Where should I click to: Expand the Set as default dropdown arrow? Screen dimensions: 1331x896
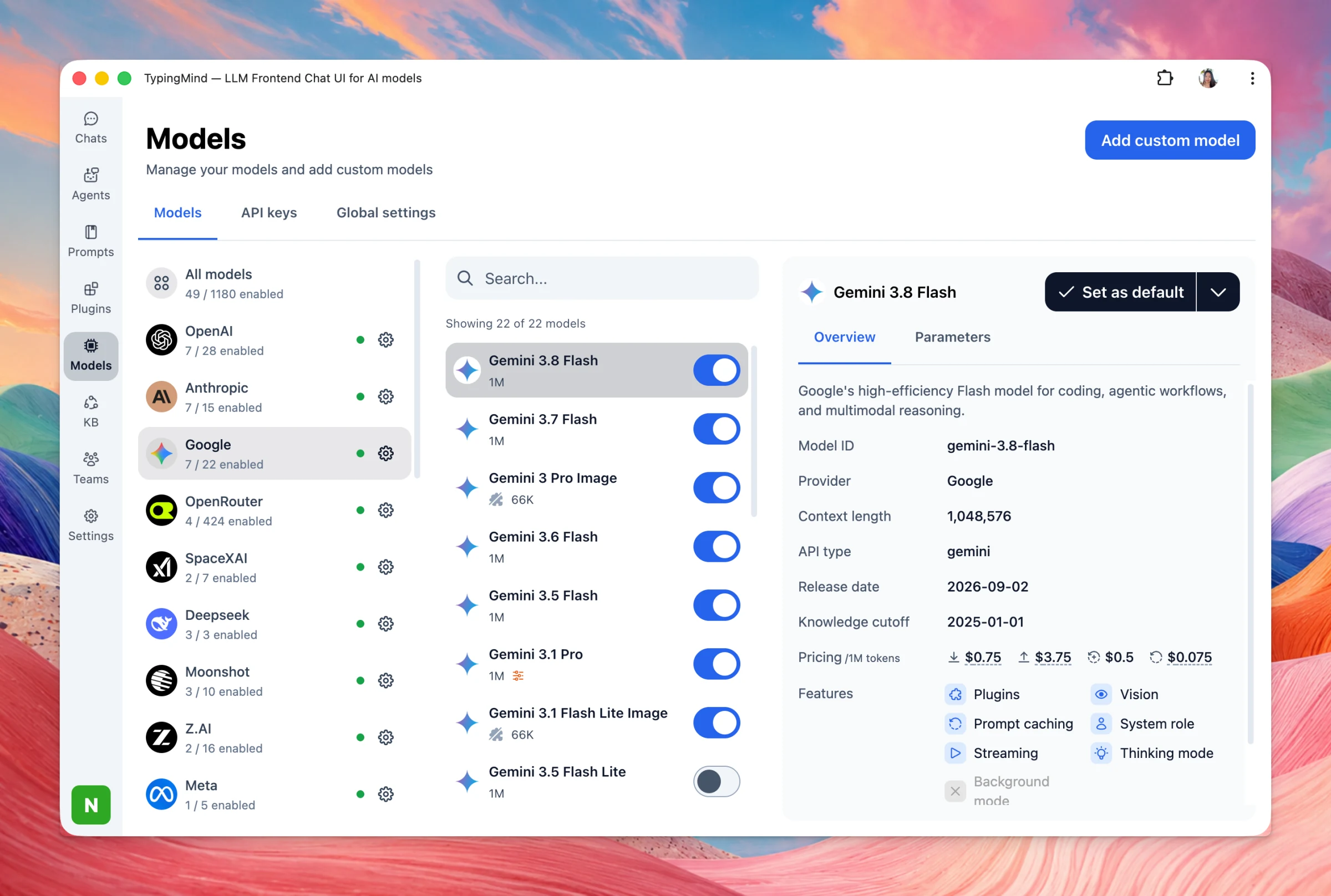(x=1218, y=292)
